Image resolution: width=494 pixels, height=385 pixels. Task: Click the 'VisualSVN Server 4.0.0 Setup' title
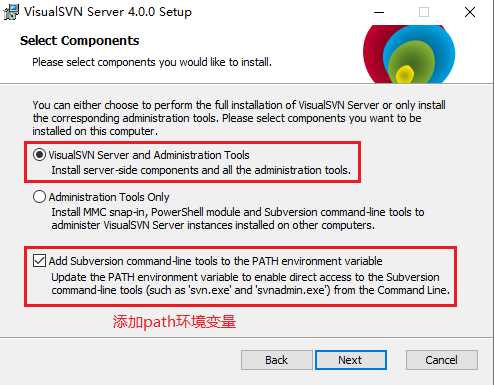108,12
